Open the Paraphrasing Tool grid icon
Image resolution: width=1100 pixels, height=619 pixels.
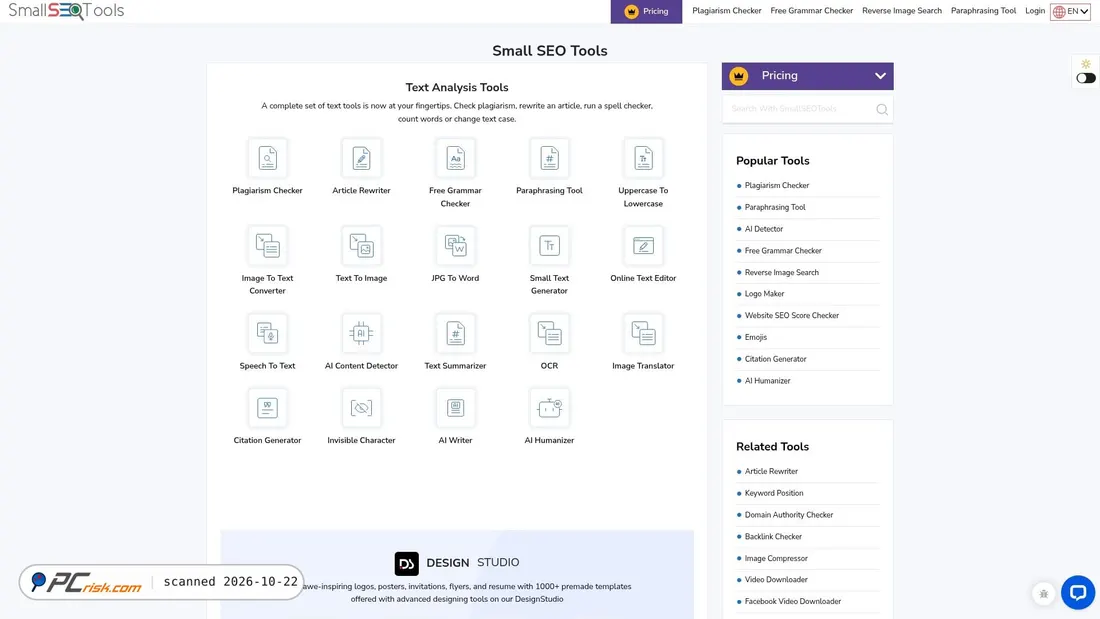tap(549, 158)
